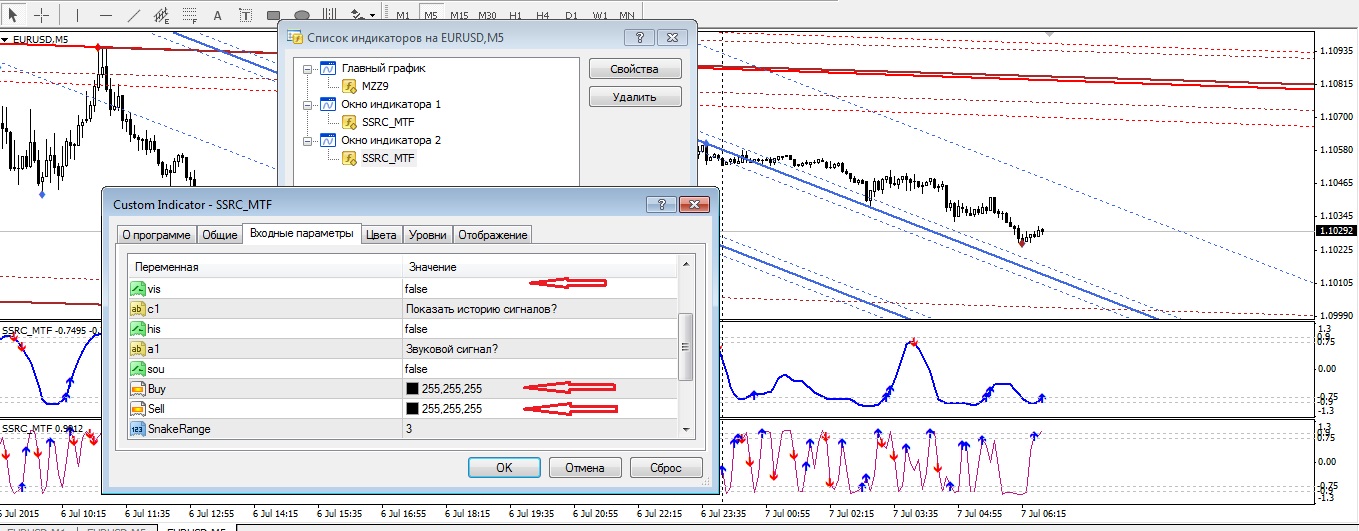This screenshot has width=1359, height=531.
Task: Click help button in indicator list dialog
Action: (637, 37)
